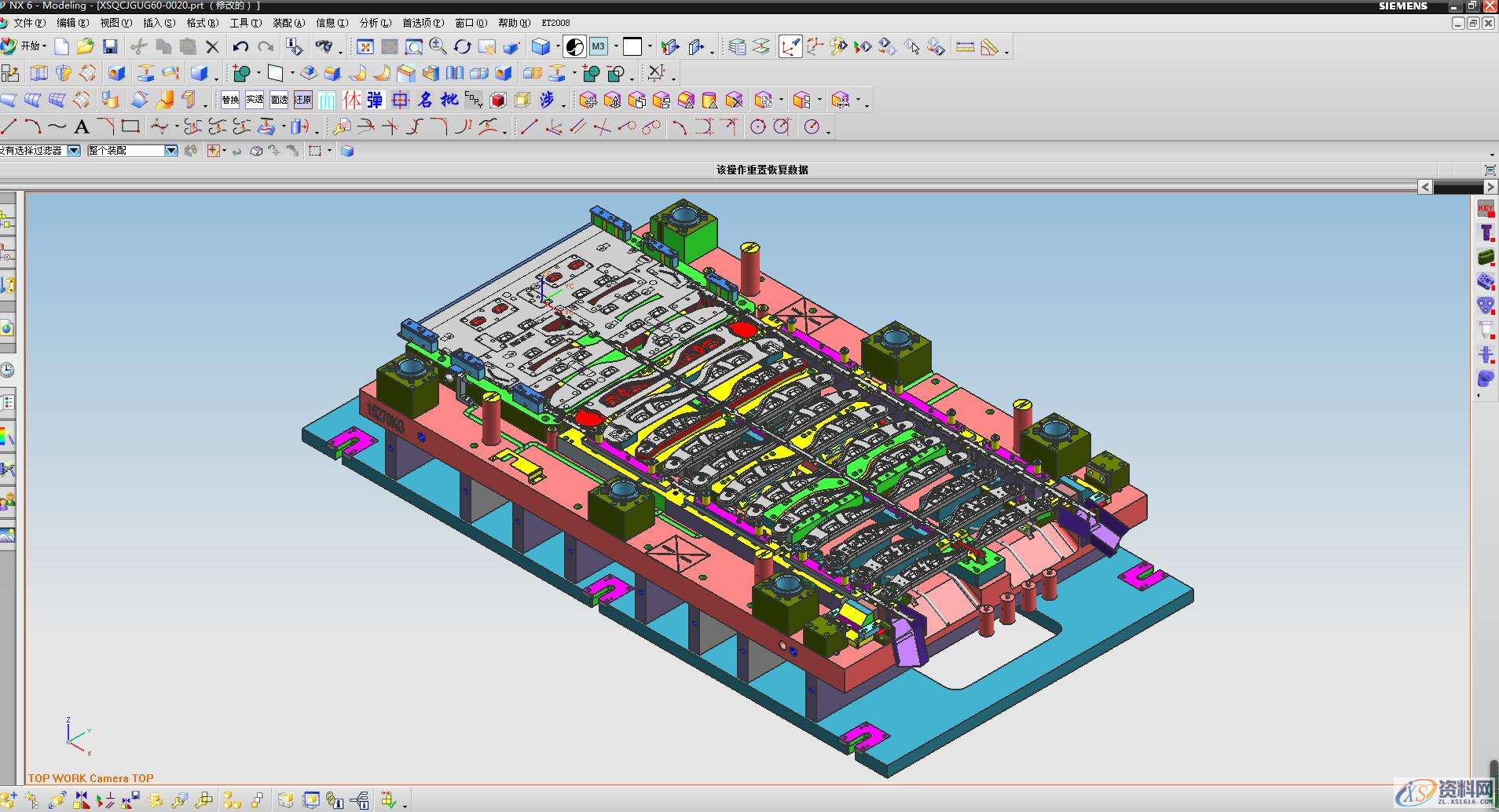The image size is (1499, 812).
Task: Click the Measure Distance ruler icon
Action: [965, 47]
